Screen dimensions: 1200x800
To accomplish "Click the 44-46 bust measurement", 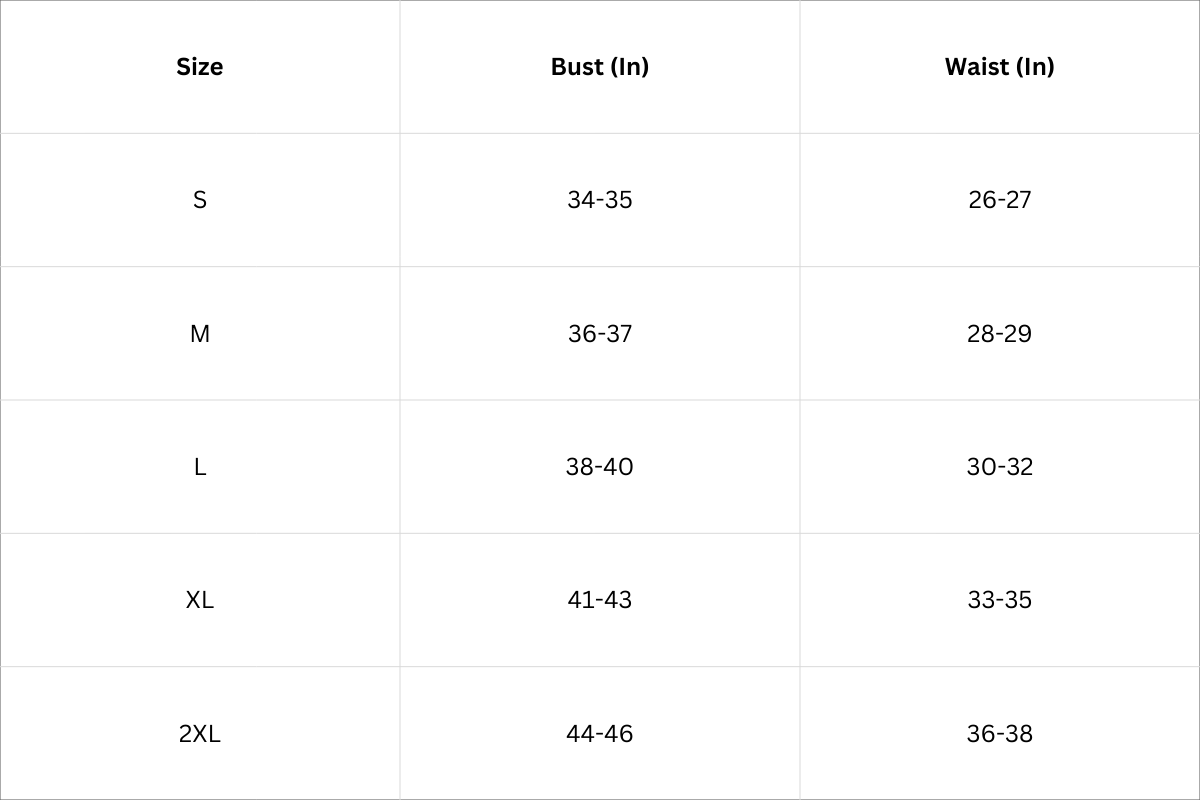I will coord(600,734).
